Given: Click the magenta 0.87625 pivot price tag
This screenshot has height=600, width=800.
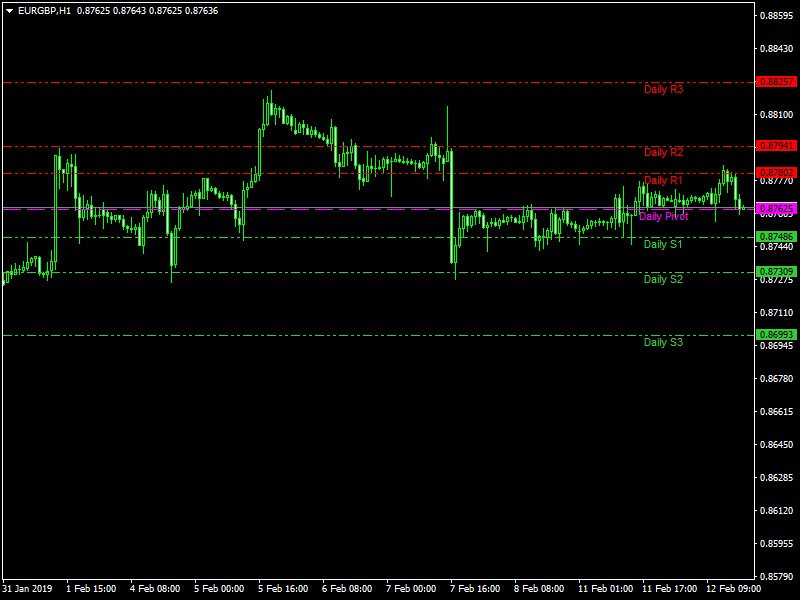Looking at the screenshot, I should [776, 209].
